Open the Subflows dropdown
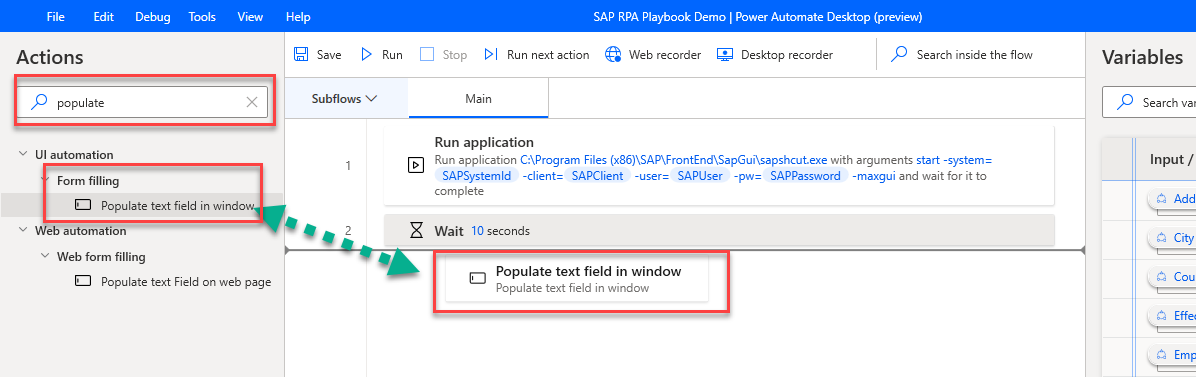1196x377 pixels. pyautogui.click(x=346, y=98)
